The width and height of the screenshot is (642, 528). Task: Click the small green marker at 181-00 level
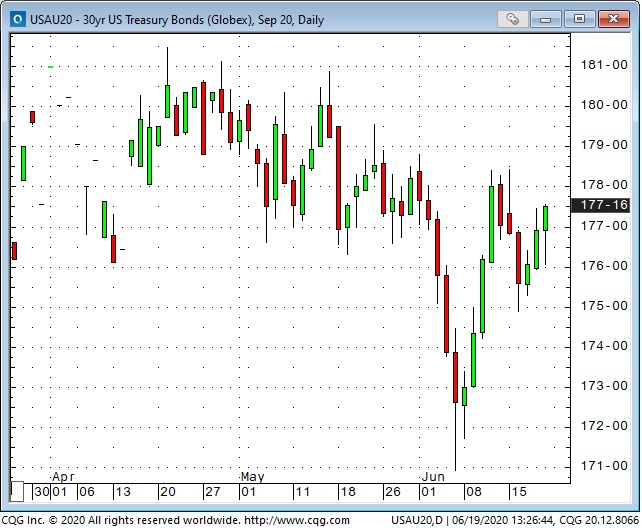[51, 67]
